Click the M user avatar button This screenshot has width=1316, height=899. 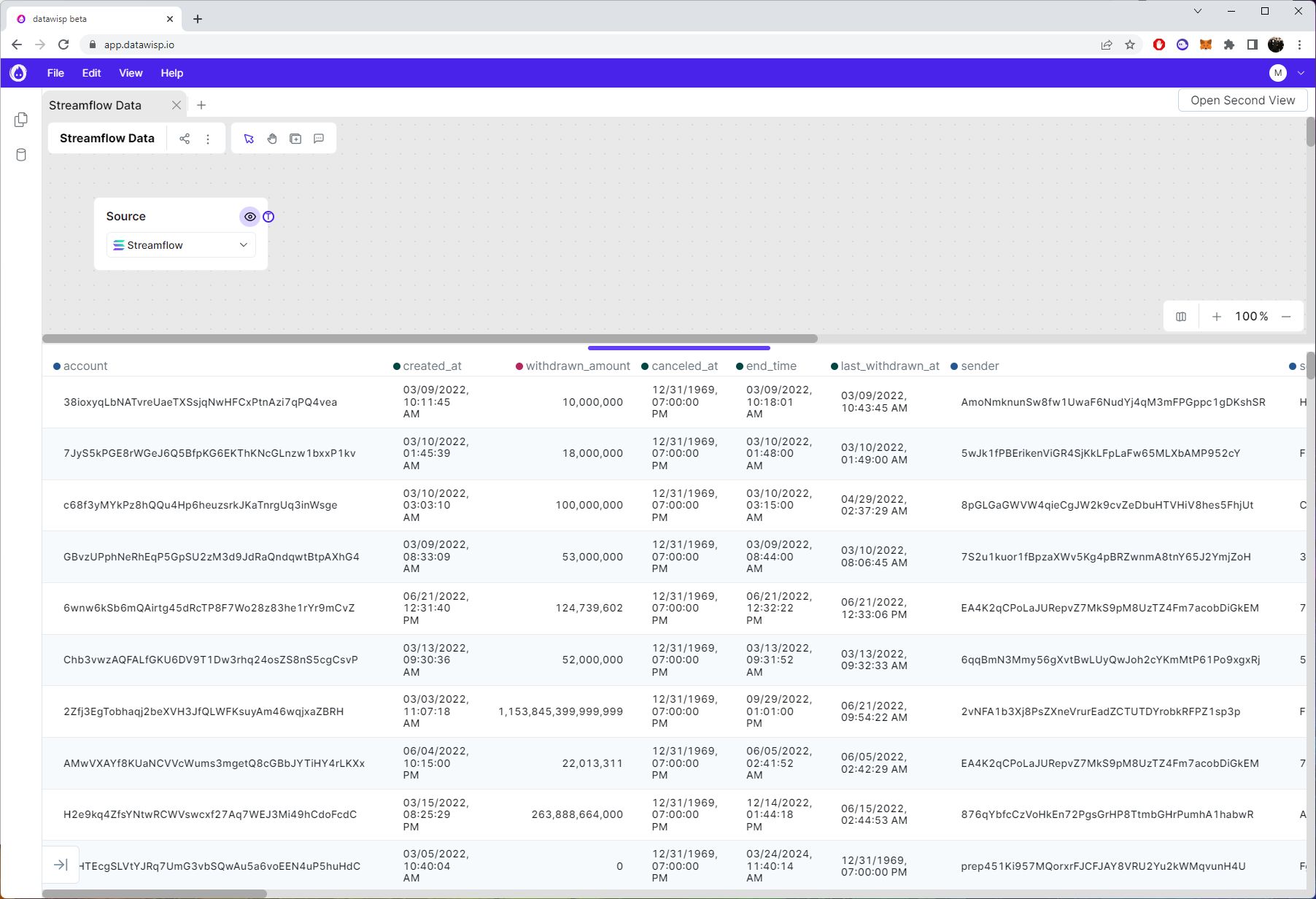pyautogui.click(x=1278, y=73)
